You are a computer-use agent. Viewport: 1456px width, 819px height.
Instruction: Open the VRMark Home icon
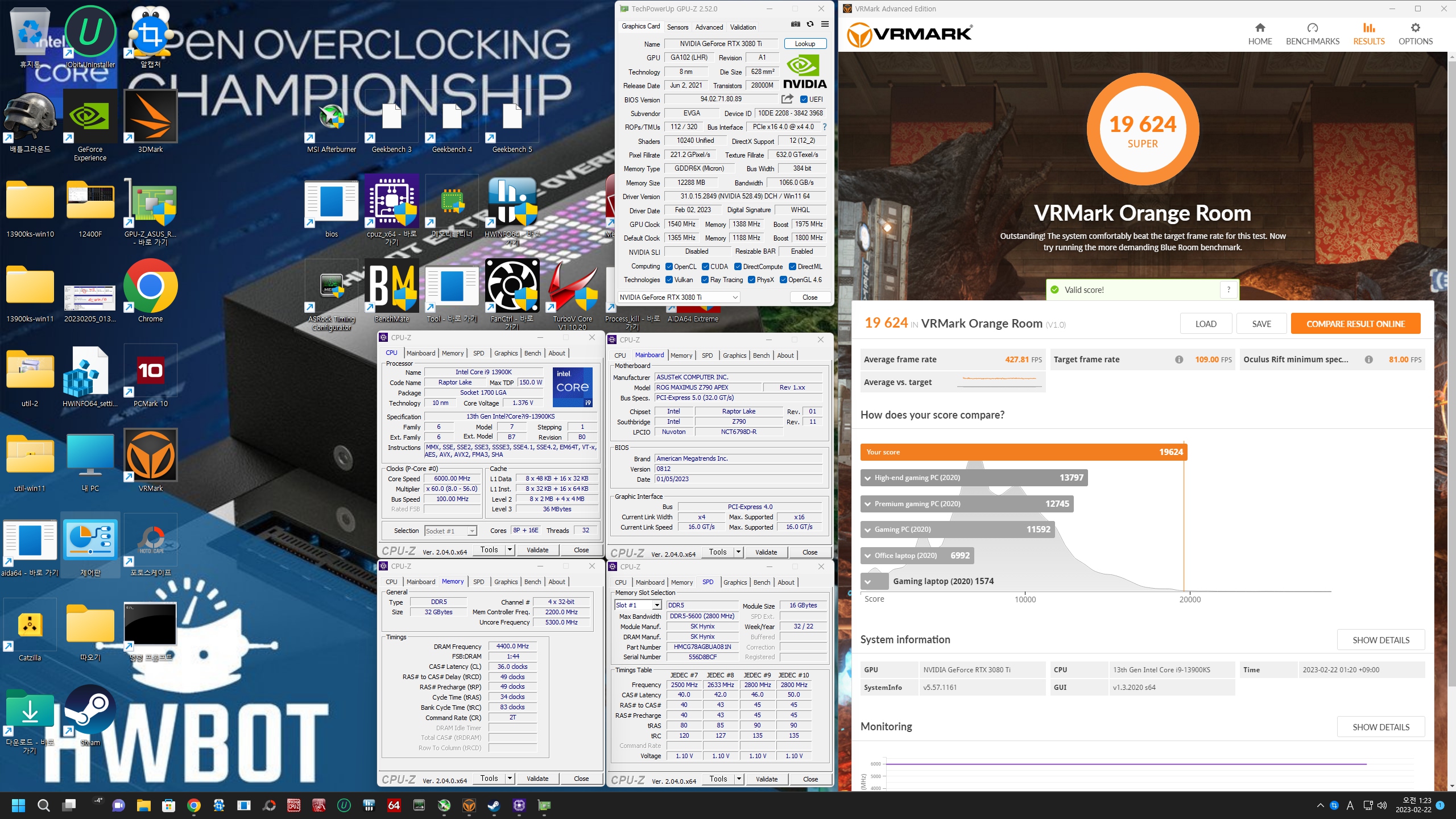click(1260, 28)
